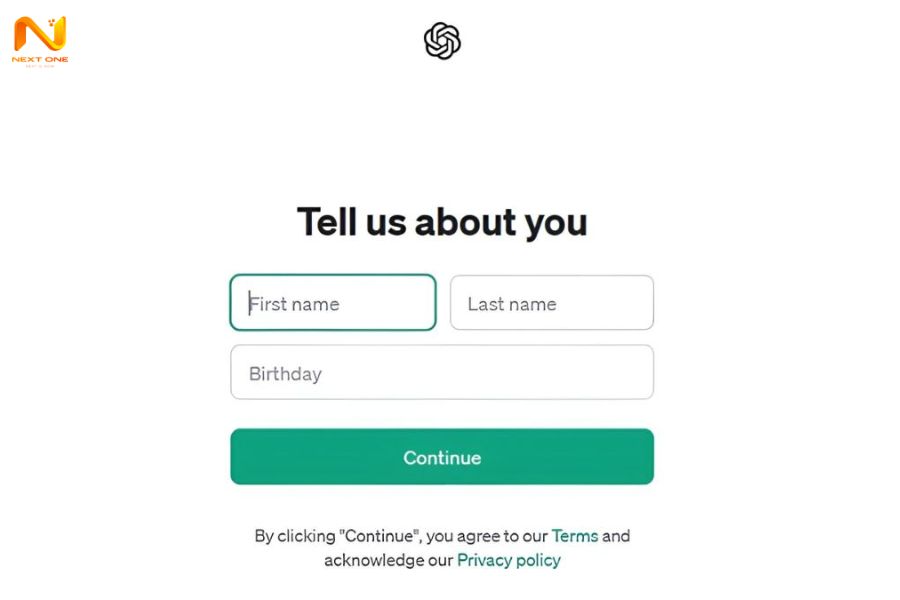Click the "Last name" placeholder text
900x600 pixels.
[x=512, y=304]
